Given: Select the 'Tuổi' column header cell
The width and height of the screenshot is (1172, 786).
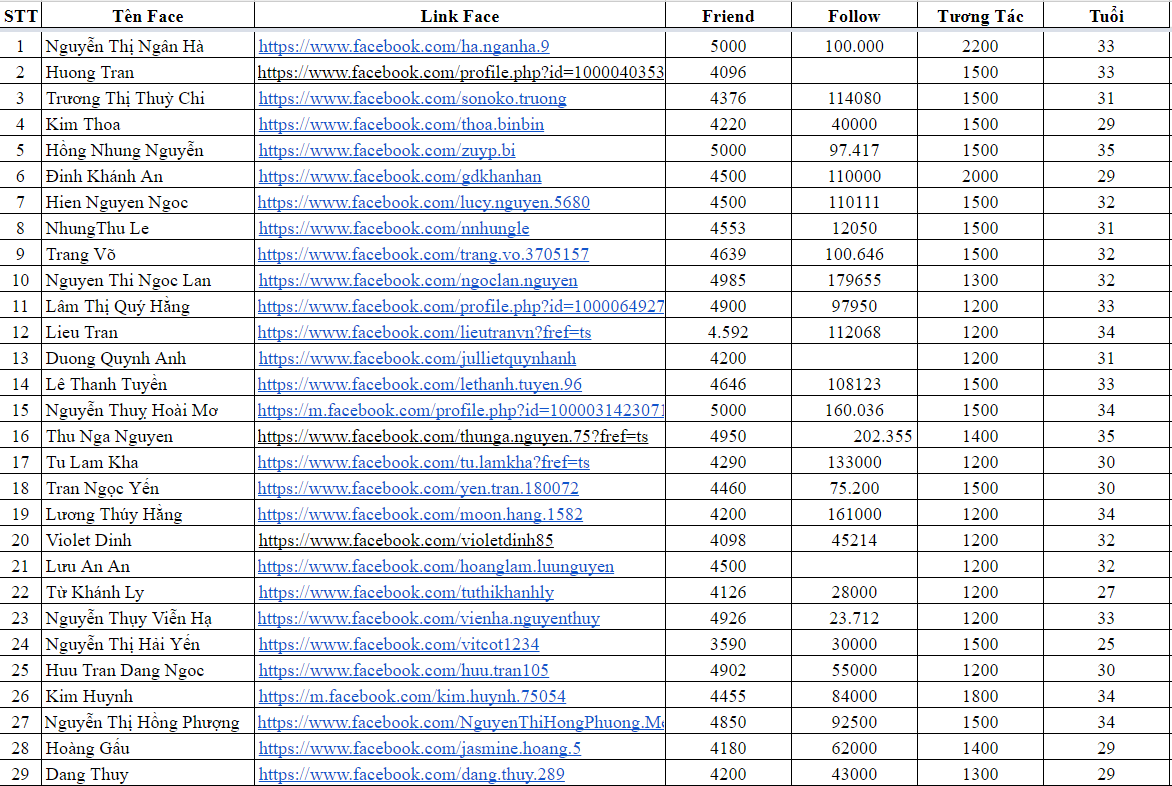Looking at the screenshot, I should click(1106, 16).
